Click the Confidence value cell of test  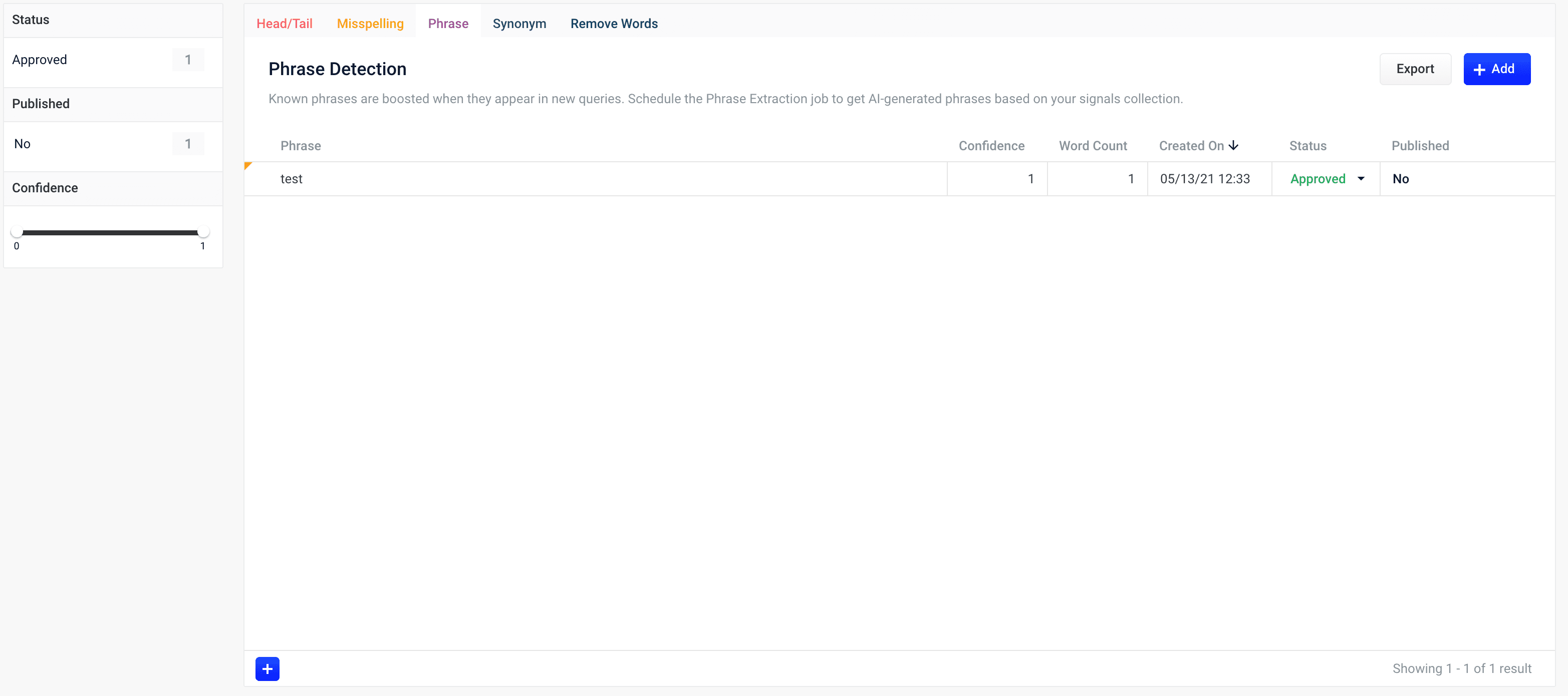click(997, 179)
